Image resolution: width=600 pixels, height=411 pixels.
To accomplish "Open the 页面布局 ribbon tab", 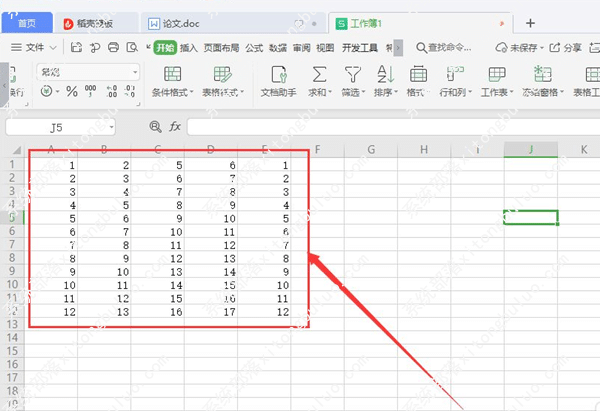I will click(221, 47).
